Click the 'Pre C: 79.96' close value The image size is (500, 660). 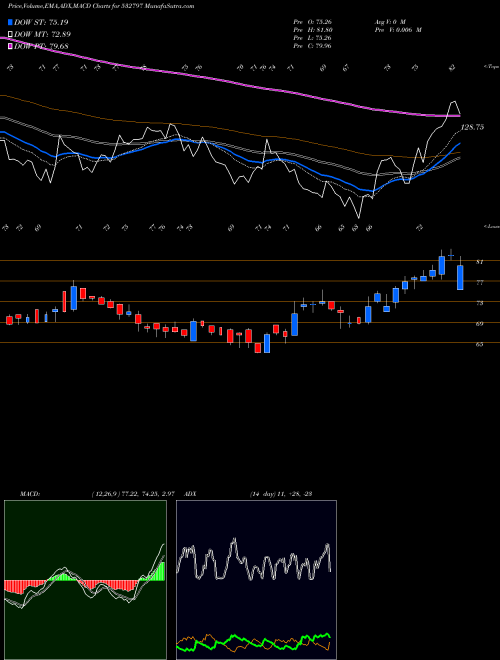(x=312, y=46)
